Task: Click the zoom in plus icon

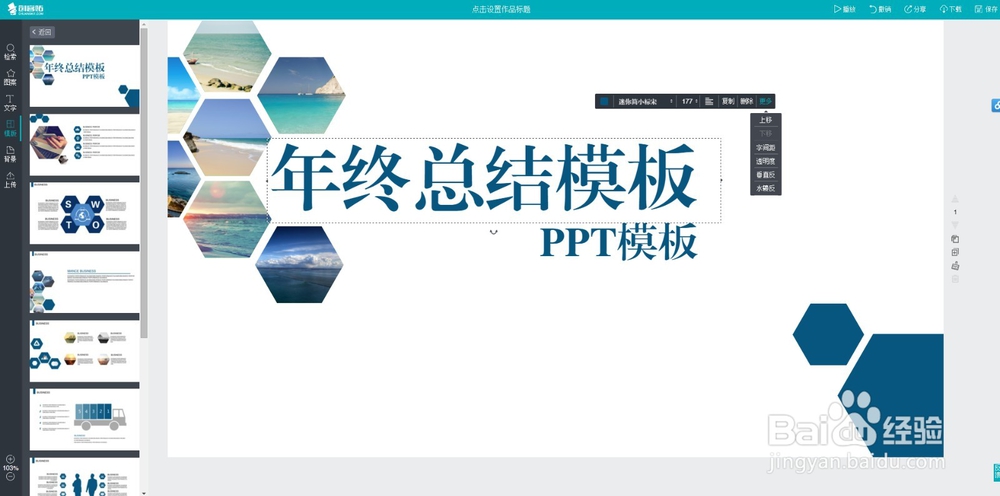Action: pyautogui.click(x=10, y=459)
